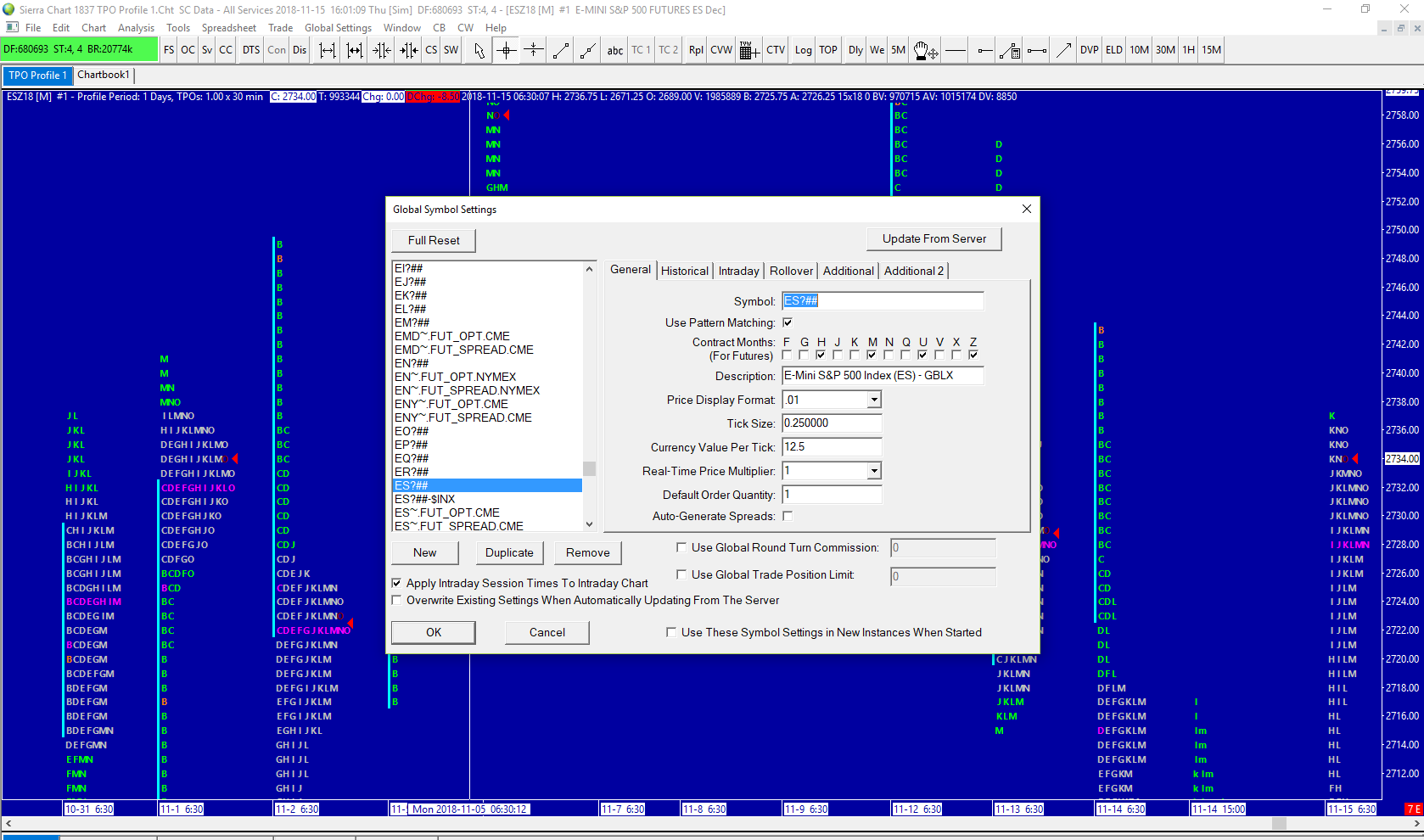
Task: Select the calculator line drawing tool
Action: click(1009, 50)
